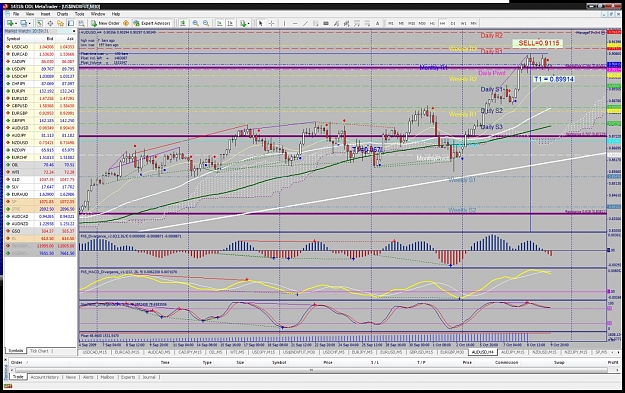Switch chart to M1 timeframe
The height and width of the screenshot is (393, 625).
click(391, 23)
